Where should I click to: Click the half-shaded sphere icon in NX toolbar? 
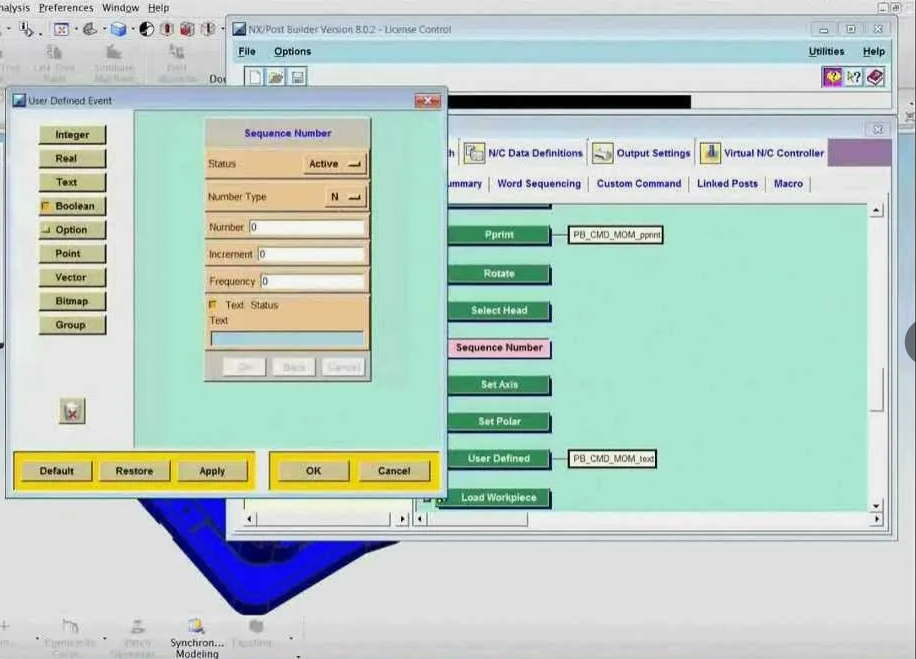pos(147,29)
